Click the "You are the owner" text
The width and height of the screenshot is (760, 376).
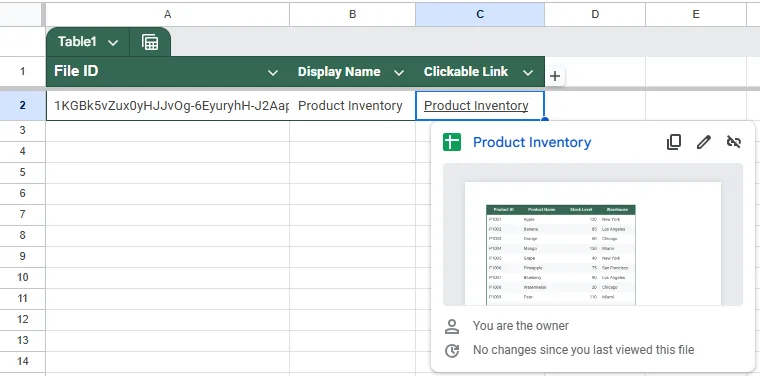pyautogui.click(x=521, y=326)
